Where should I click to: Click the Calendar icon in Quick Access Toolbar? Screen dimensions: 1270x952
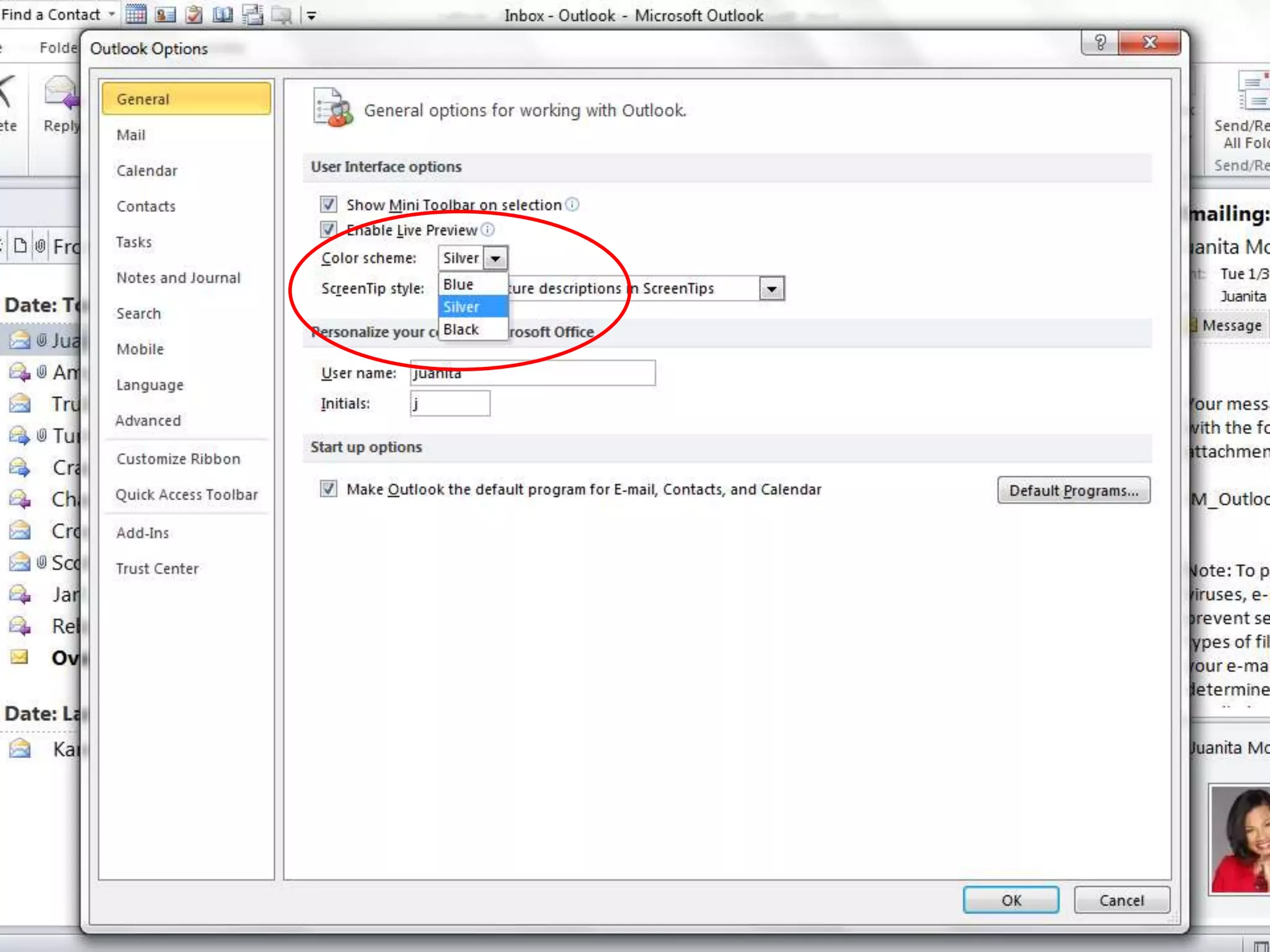click(x=136, y=14)
